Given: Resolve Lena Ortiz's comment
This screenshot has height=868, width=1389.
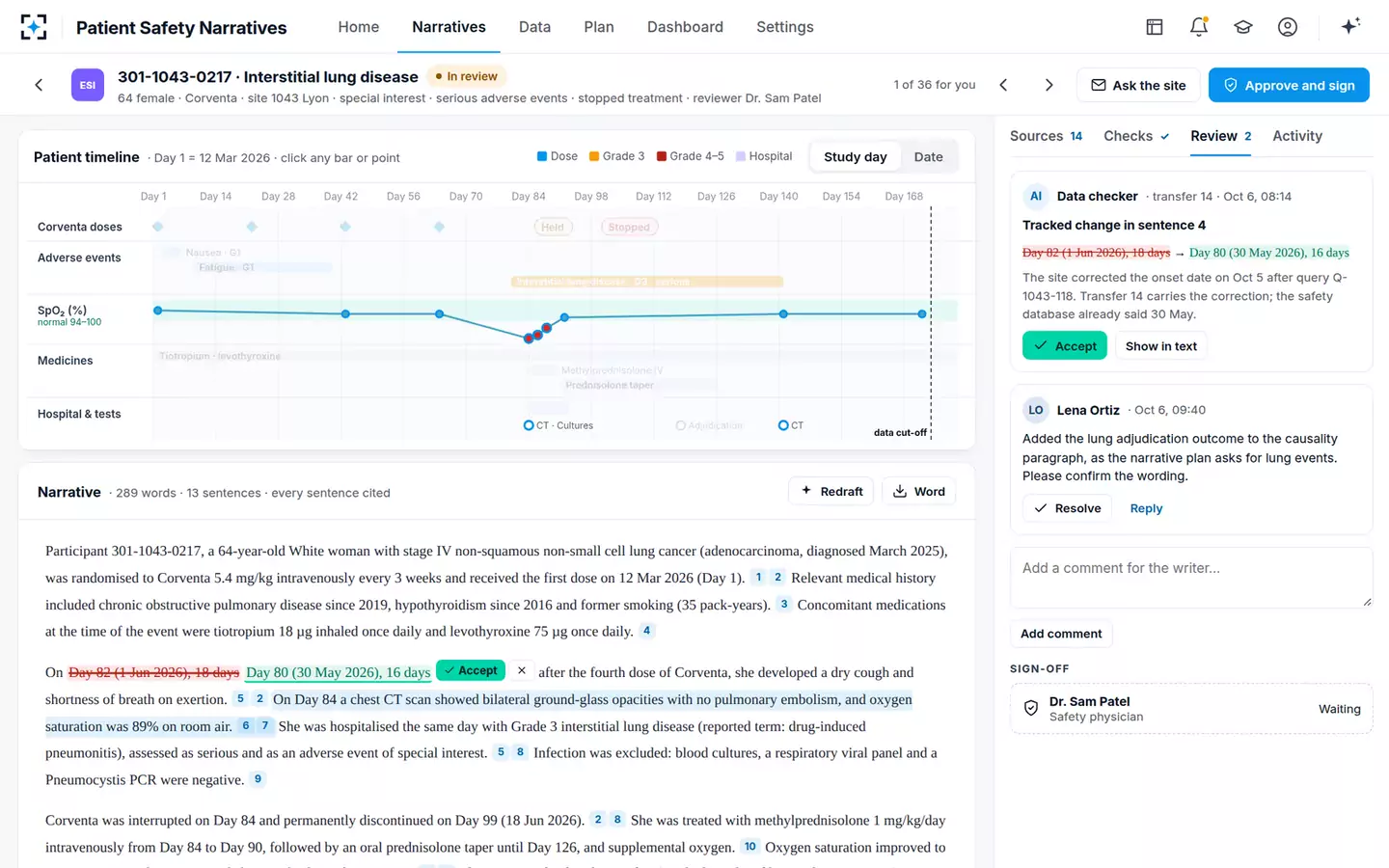Looking at the screenshot, I should click(x=1067, y=508).
